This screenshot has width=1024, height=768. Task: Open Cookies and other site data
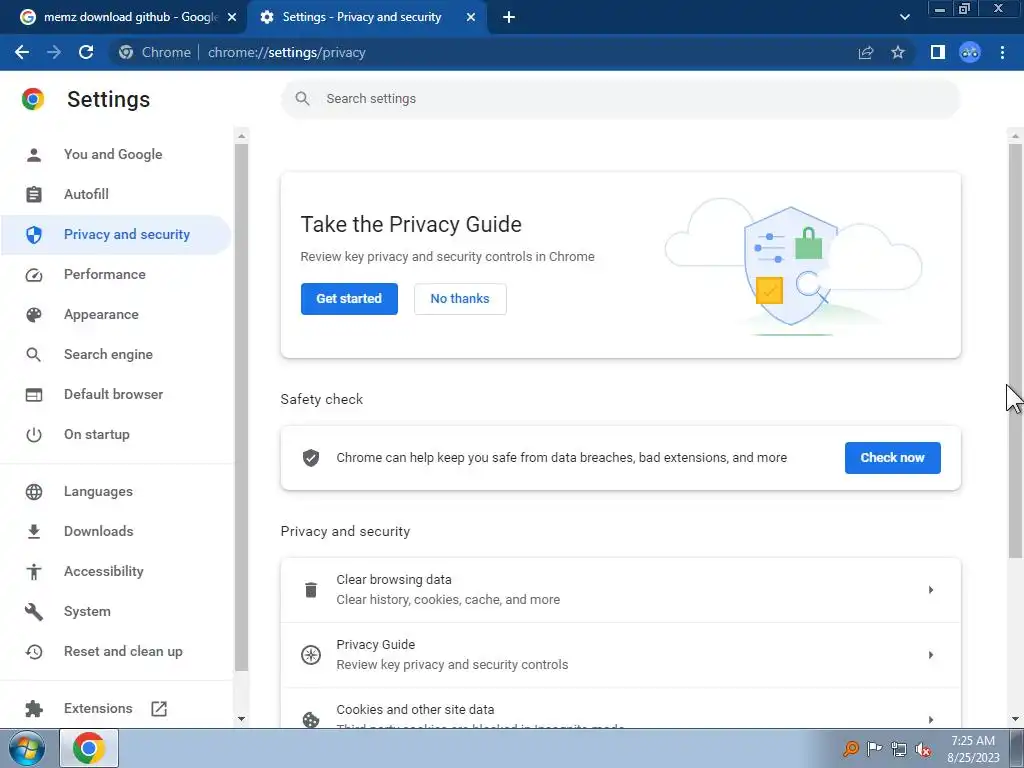coord(620,709)
